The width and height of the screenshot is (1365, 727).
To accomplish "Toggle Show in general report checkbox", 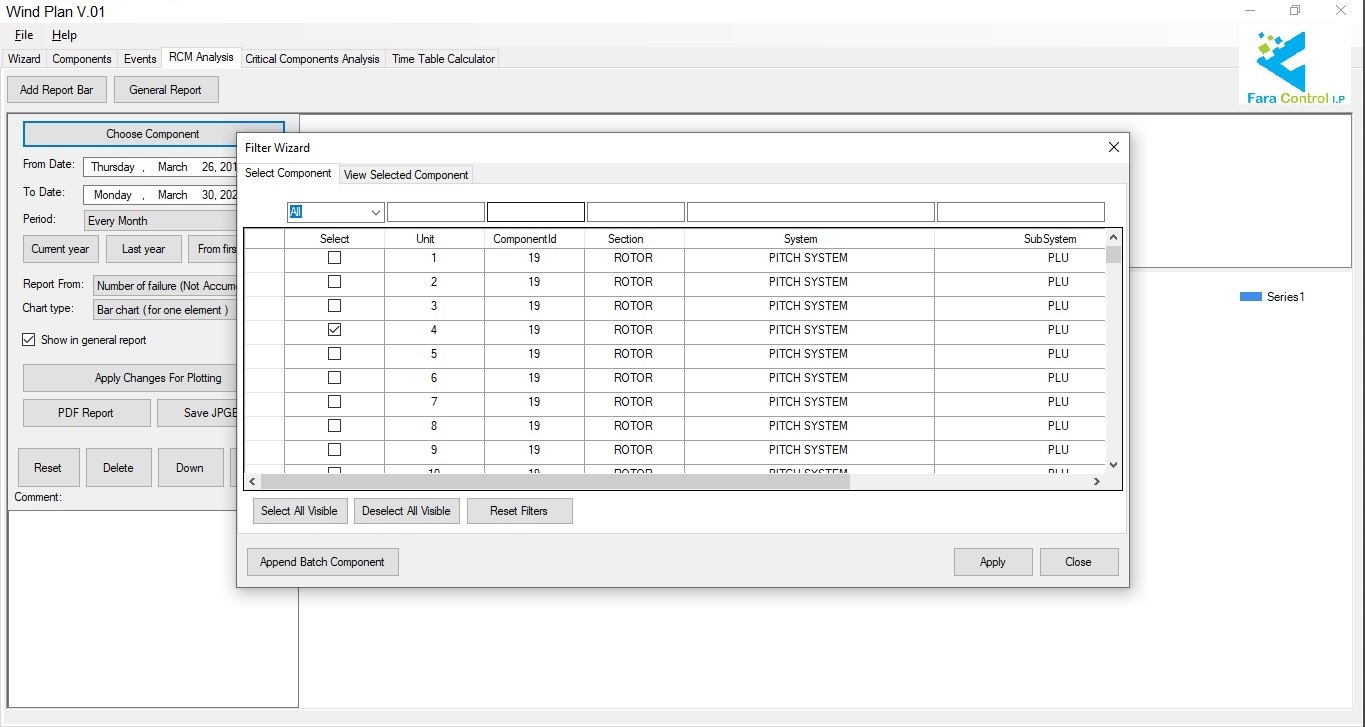I will tap(29, 340).
